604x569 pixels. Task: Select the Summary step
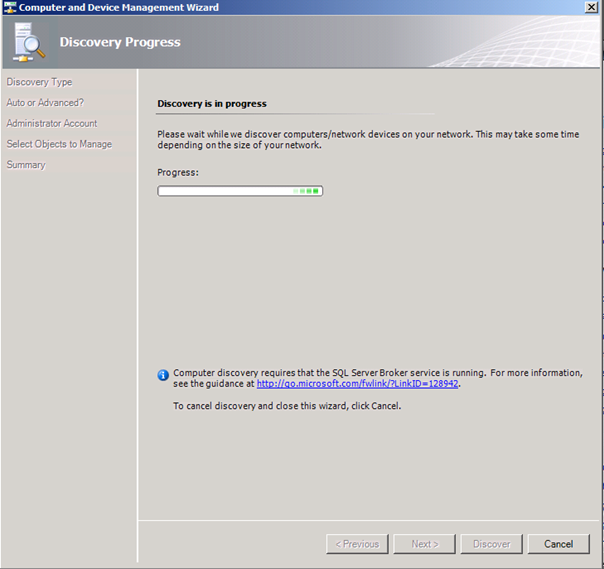[26, 164]
